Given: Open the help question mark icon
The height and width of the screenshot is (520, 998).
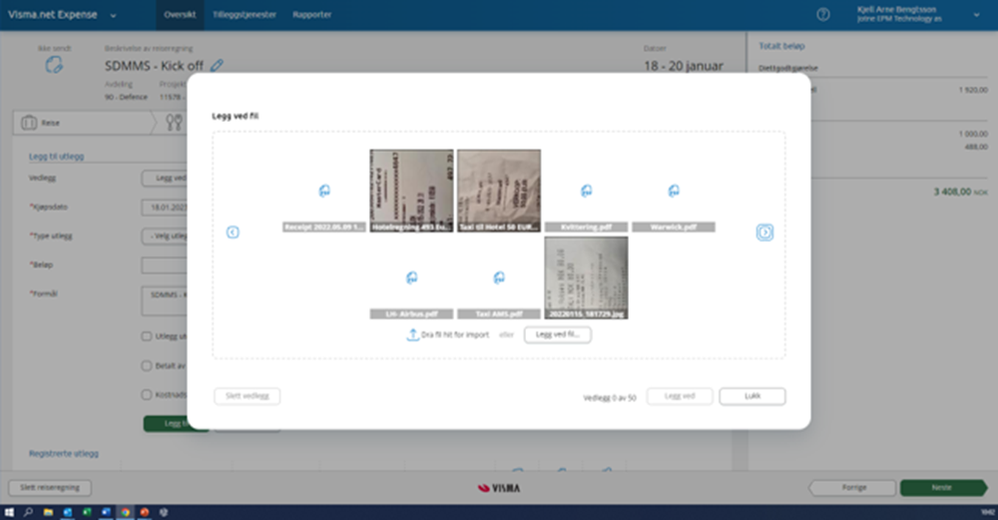Looking at the screenshot, I should click(823, 15).
